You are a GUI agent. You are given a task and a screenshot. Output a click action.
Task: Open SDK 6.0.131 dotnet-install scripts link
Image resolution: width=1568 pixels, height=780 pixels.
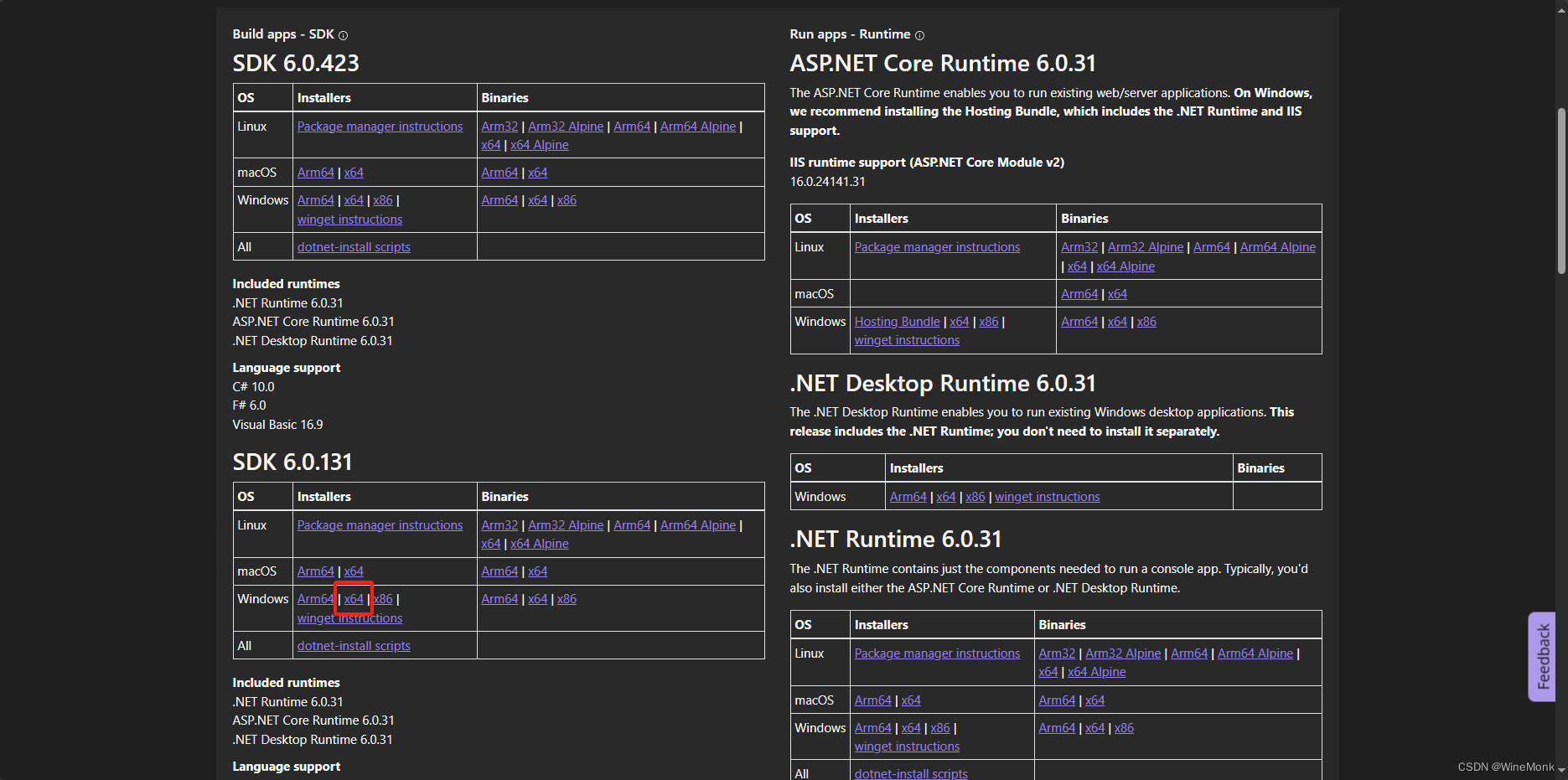(x=354, y=646)
